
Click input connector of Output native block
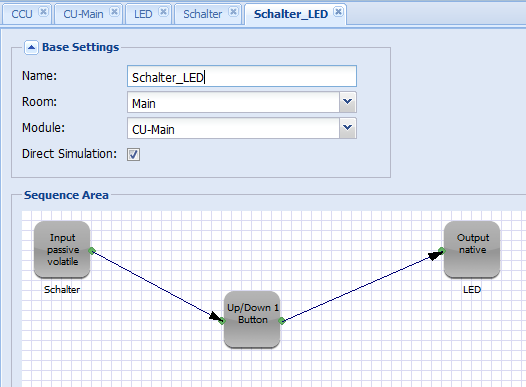tap(442, 251)
